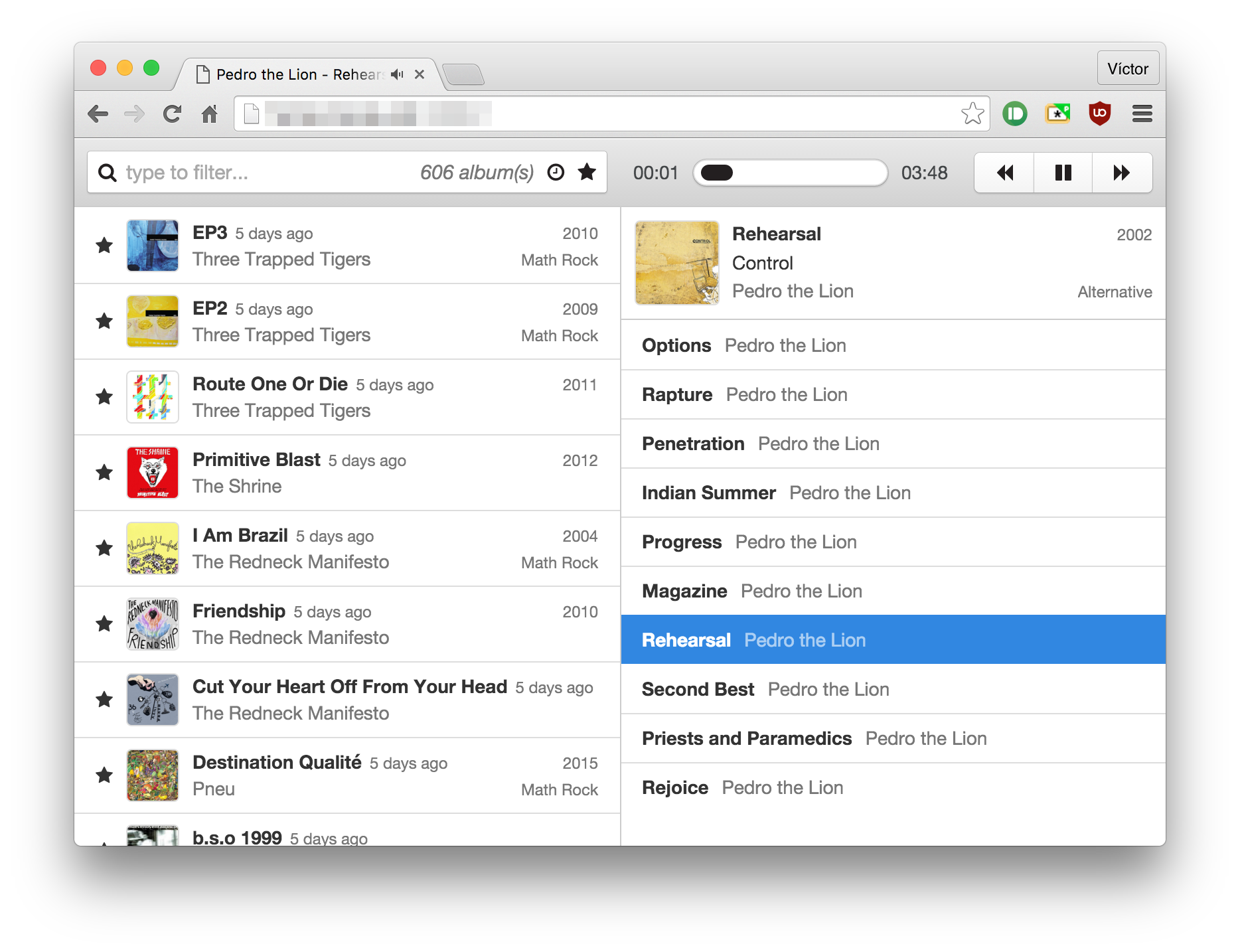Click the 606 album(s) count

477,173
